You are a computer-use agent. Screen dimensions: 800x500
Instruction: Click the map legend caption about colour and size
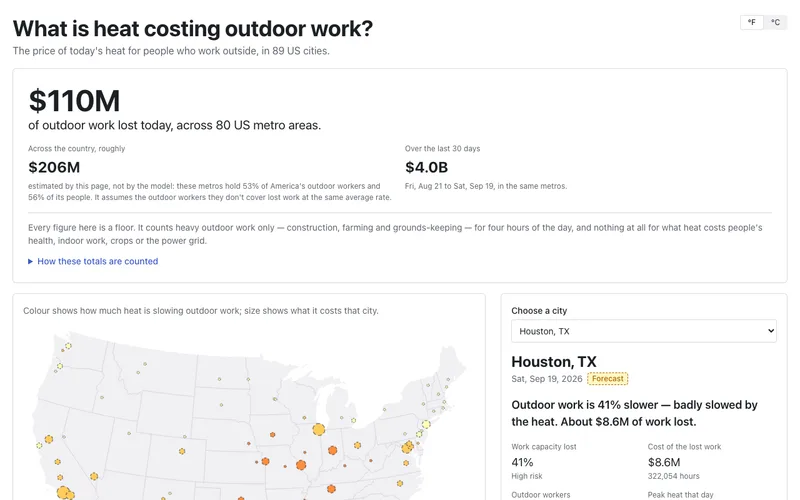click(x=201, y=311)
